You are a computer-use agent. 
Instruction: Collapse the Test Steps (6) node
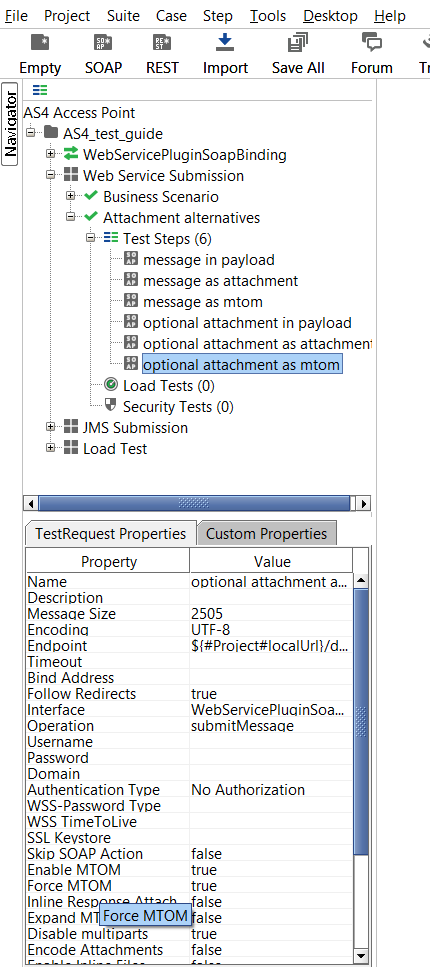(91, 238)
